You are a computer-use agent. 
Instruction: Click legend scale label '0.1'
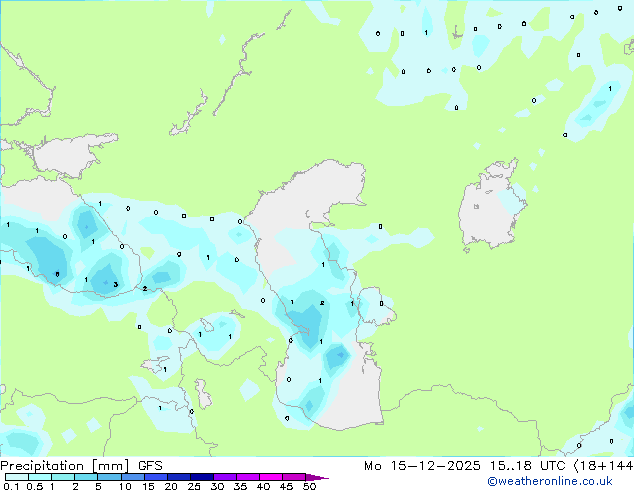tap(11, 486)
